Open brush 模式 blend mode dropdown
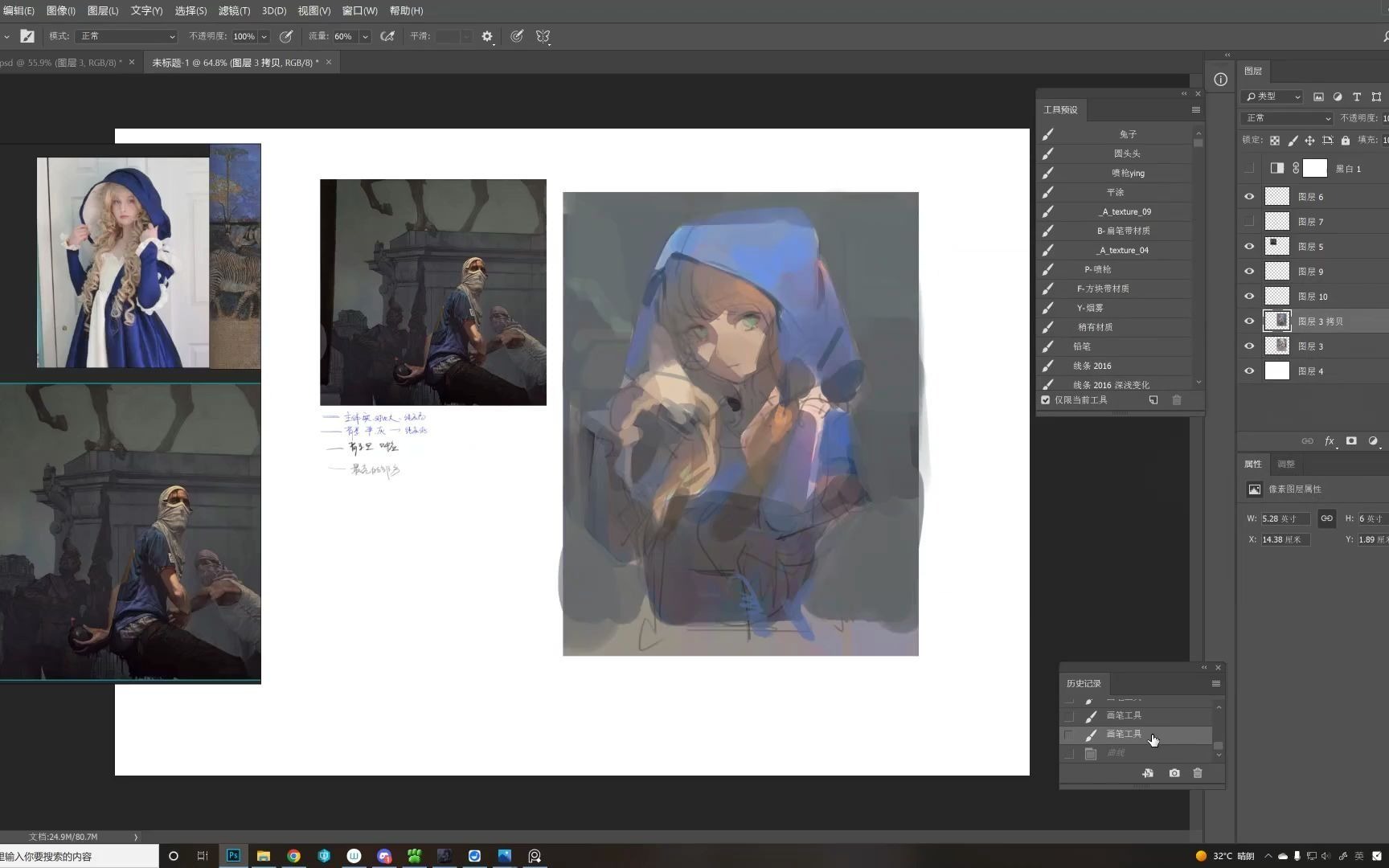Viewport: 1389px width, 868px height. pyautogui.click(x=126, y=36)
